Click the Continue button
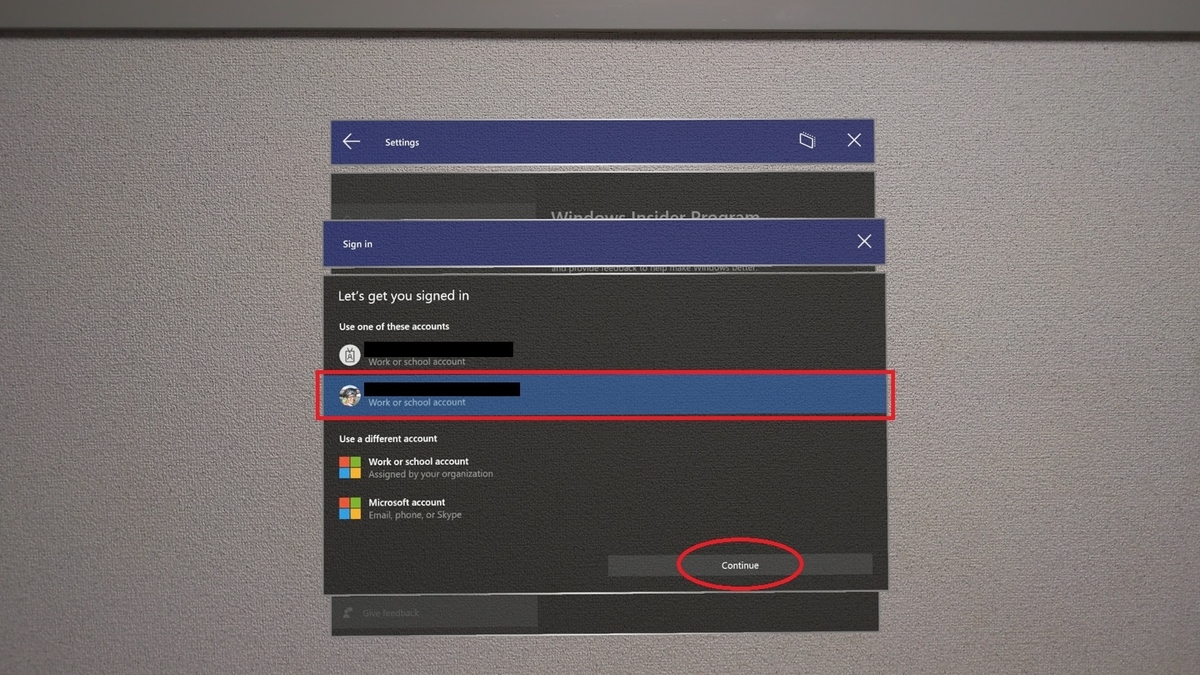Viewport: 1200px width, 675px height. 740,565
